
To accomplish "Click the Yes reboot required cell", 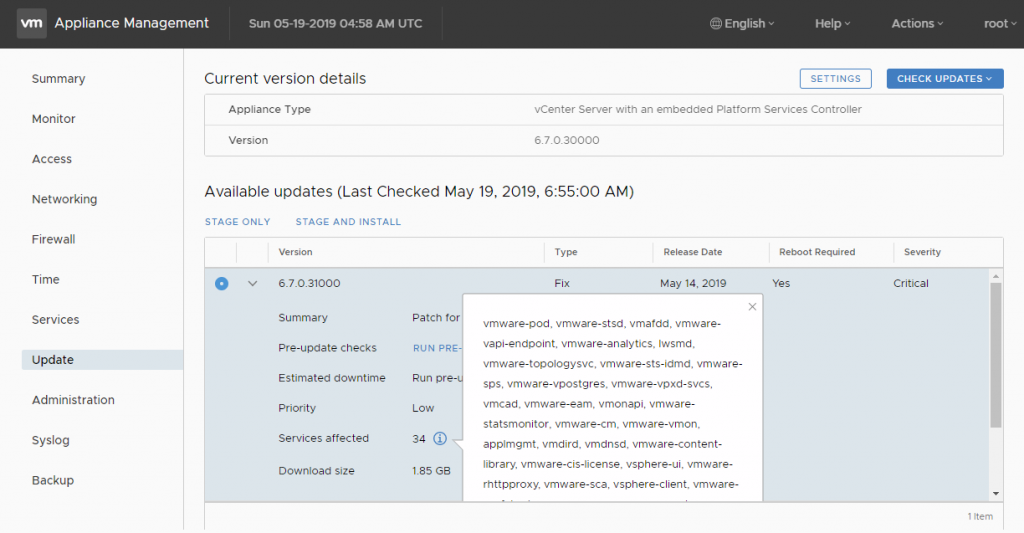I will coord(781,283).
